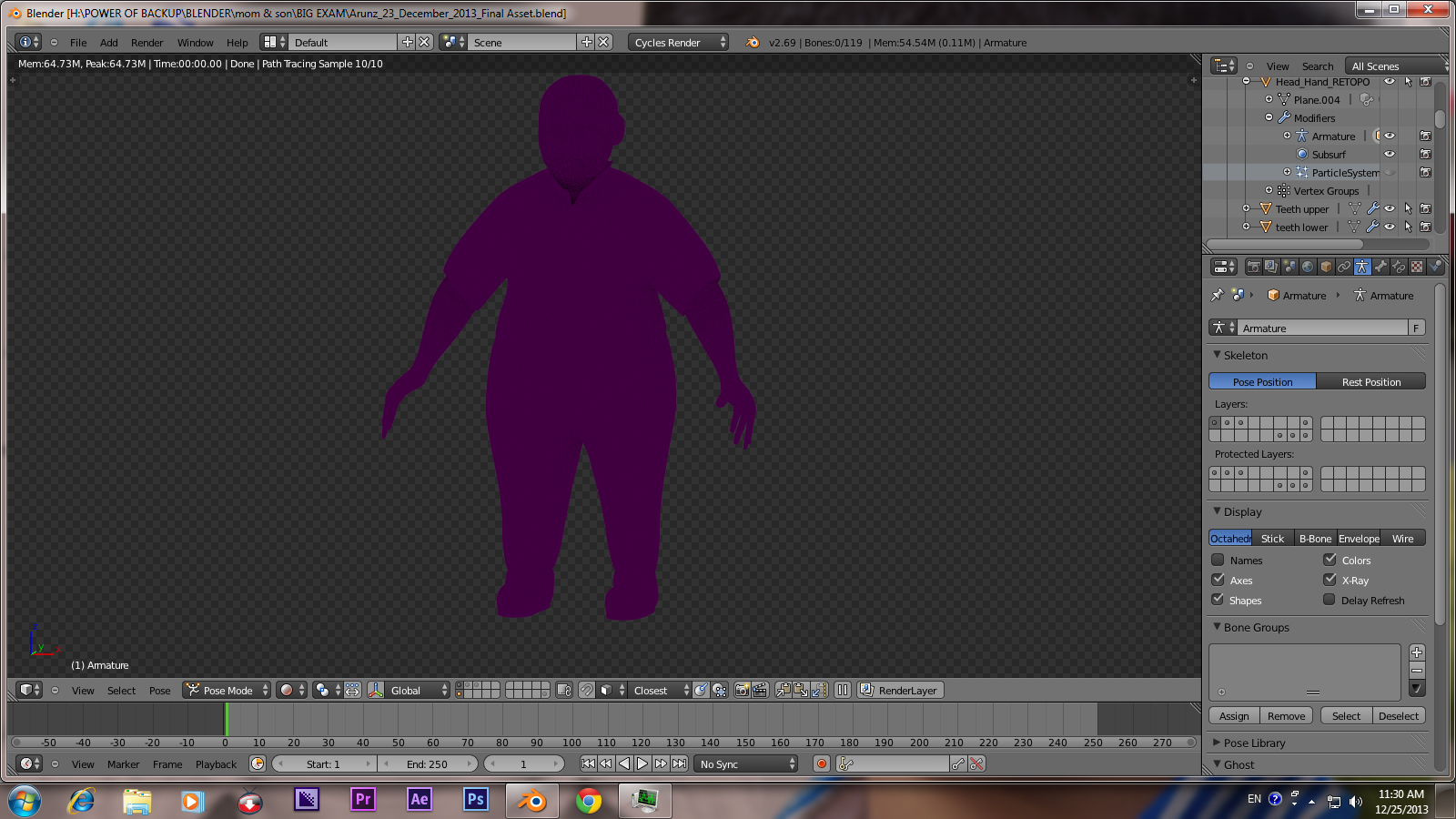The width and height of the screenshot is (1456, 819).
Task: Click the paste pose icon
Action: click(801, 690)
